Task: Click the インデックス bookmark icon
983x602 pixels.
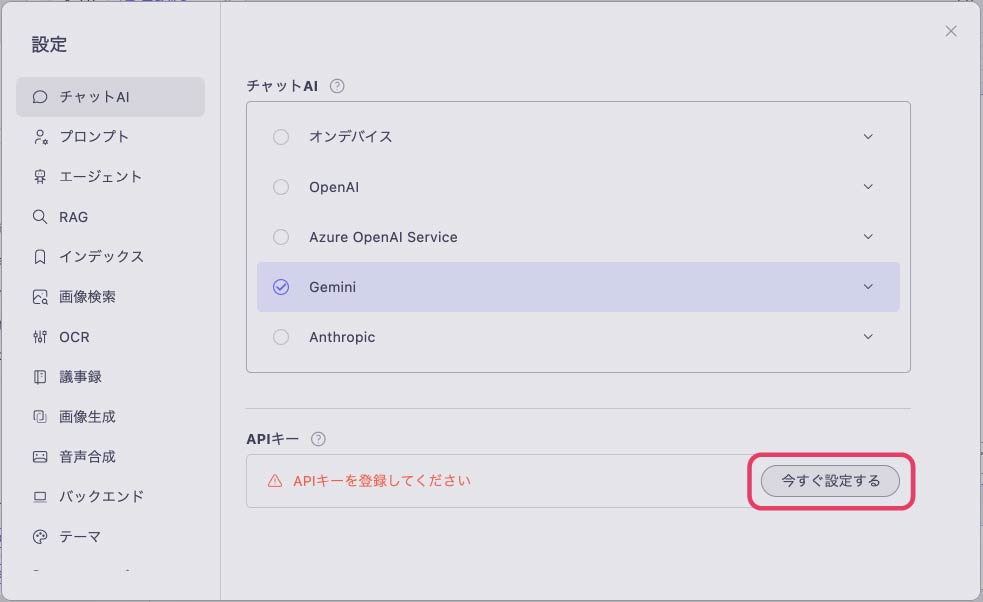Action: coord(40,256)
